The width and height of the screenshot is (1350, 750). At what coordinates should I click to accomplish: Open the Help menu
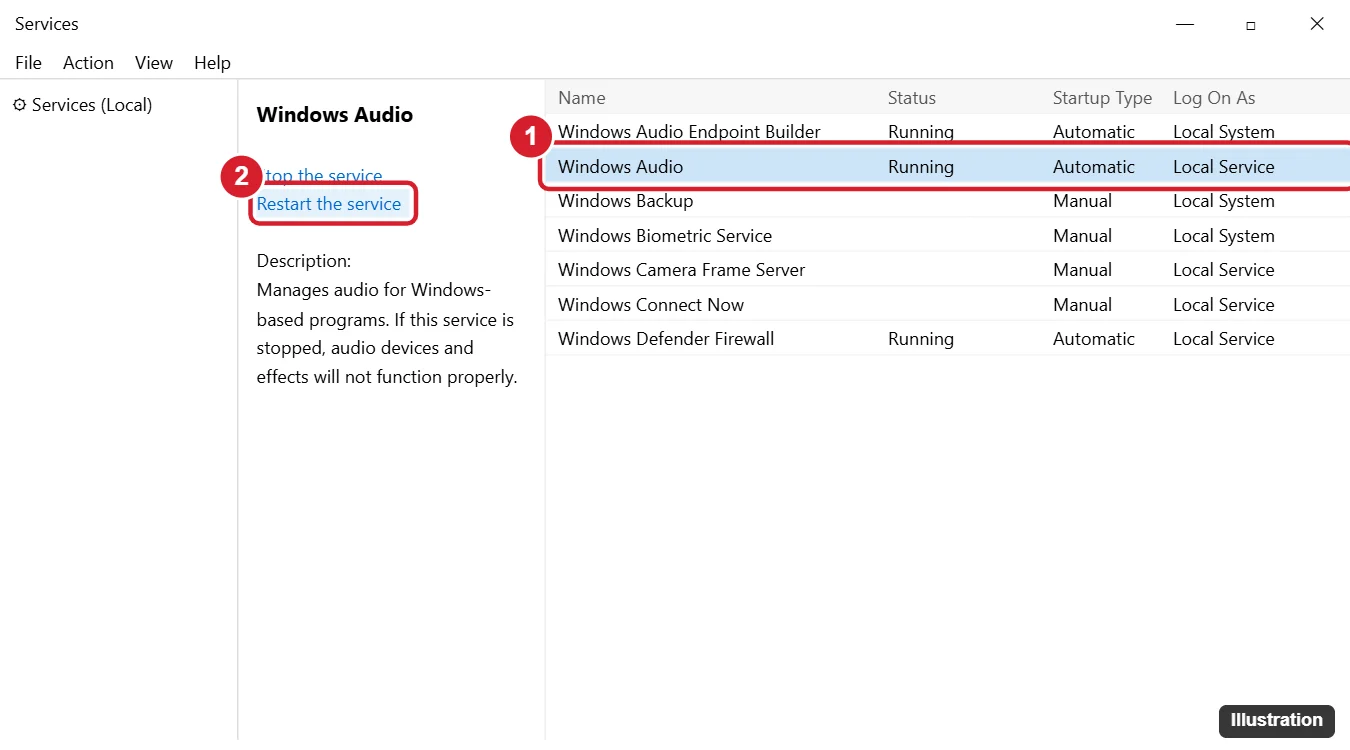coord(212,63)
